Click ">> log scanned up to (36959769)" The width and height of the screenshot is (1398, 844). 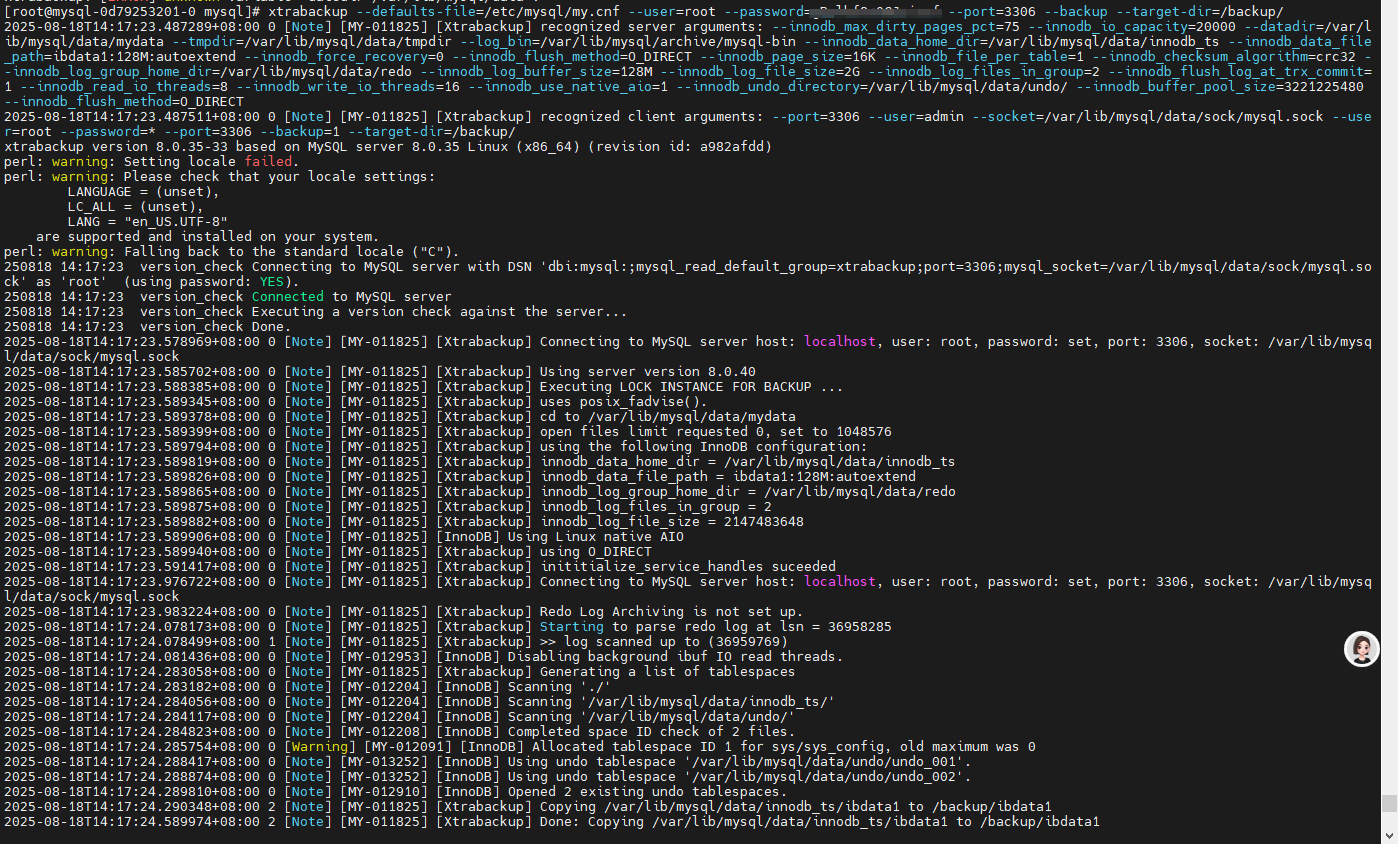click(663, 642)
